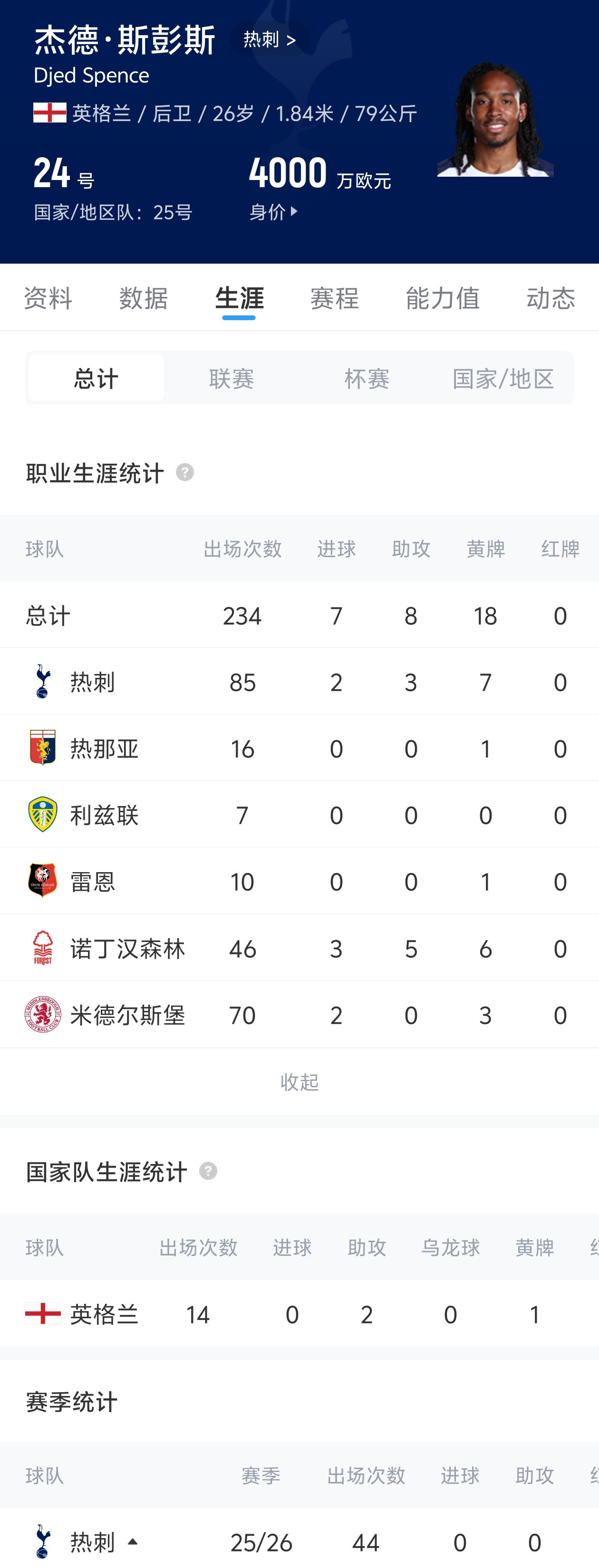The height and width of the screenshot is (1568, 599).
Task: Tap the Stade Rennais club crest
Action: point(43,880)
